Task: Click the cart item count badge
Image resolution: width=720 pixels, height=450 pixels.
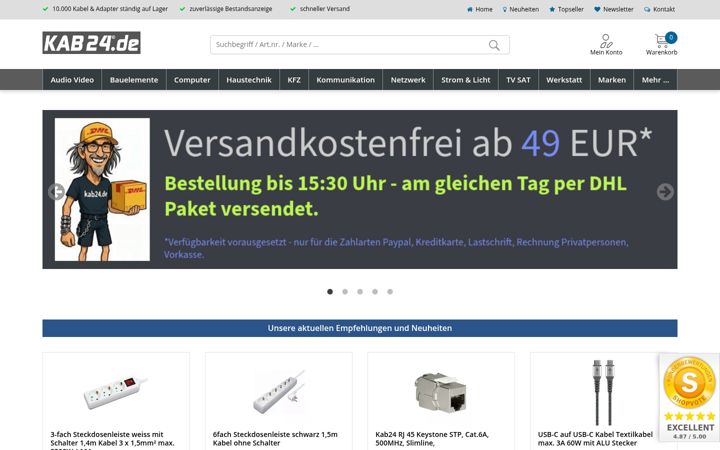Action: pos(671,38)
